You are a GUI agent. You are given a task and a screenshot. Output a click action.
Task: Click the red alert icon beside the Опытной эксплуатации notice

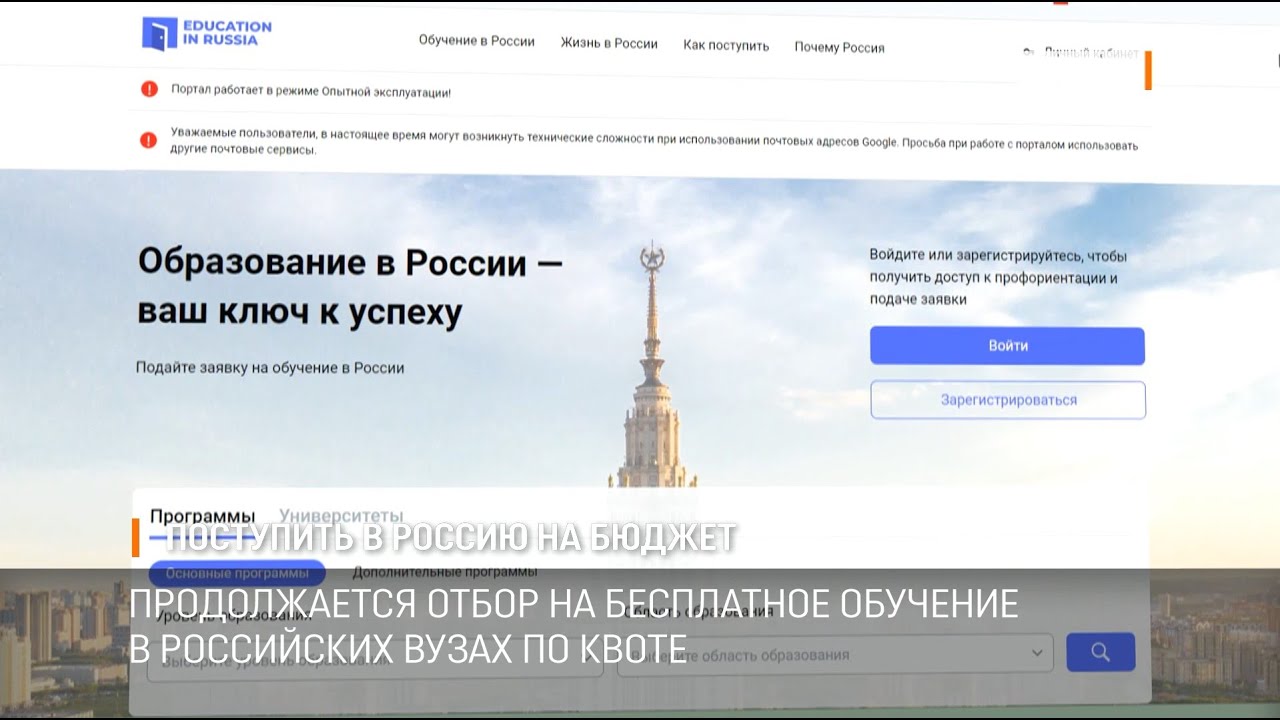pos(149,89)
